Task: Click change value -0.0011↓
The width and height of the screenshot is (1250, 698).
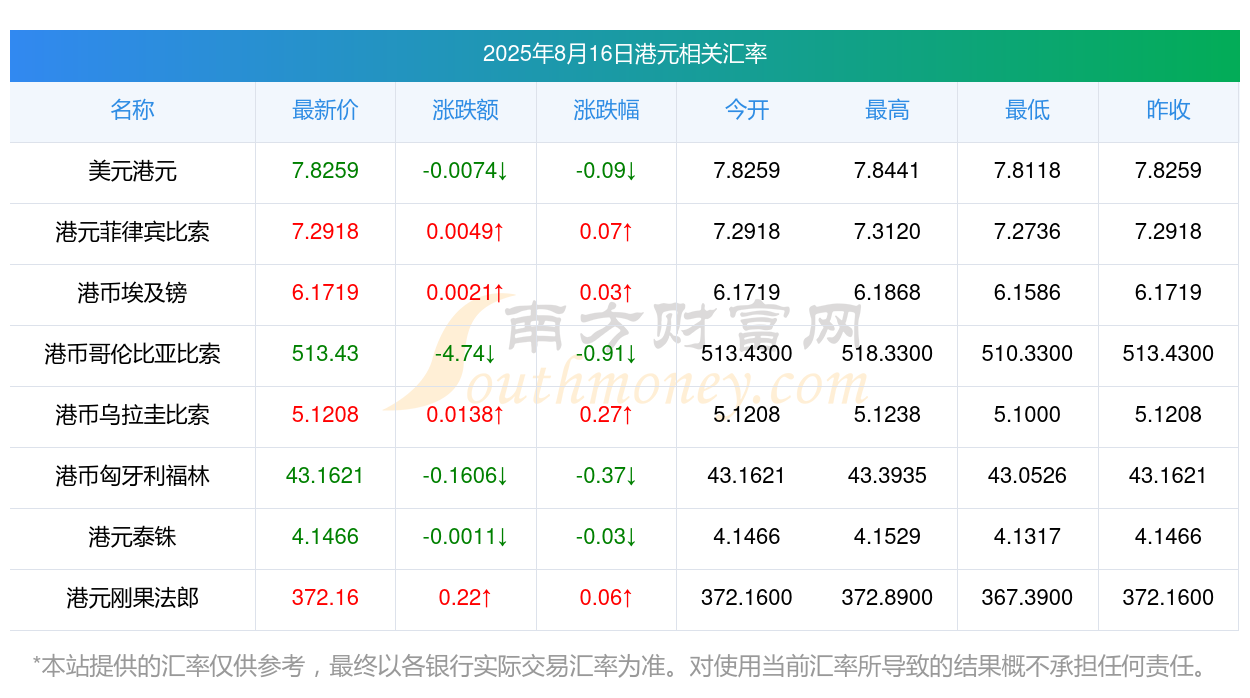Action: click(465, 537)
